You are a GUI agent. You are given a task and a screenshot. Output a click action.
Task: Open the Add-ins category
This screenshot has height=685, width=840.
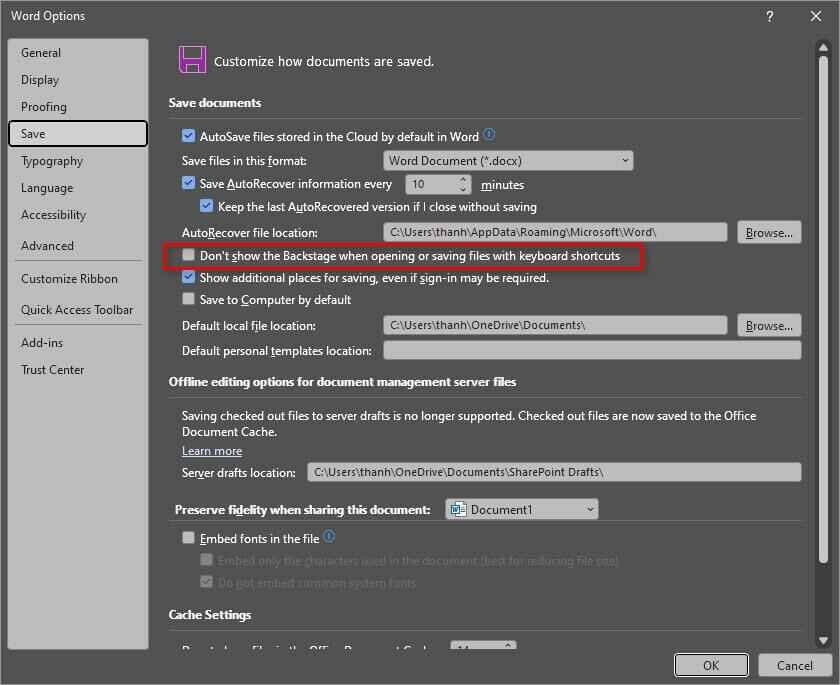point(78,343)
